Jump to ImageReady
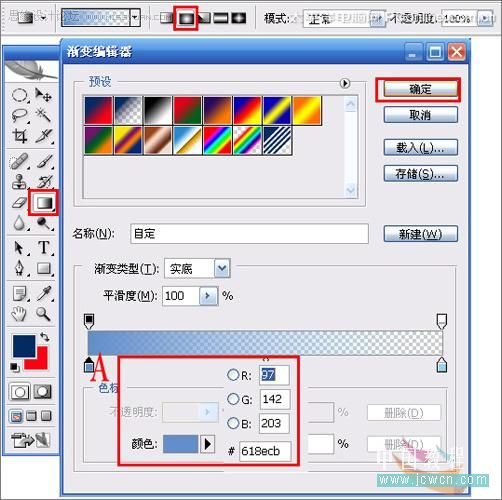 31,440
